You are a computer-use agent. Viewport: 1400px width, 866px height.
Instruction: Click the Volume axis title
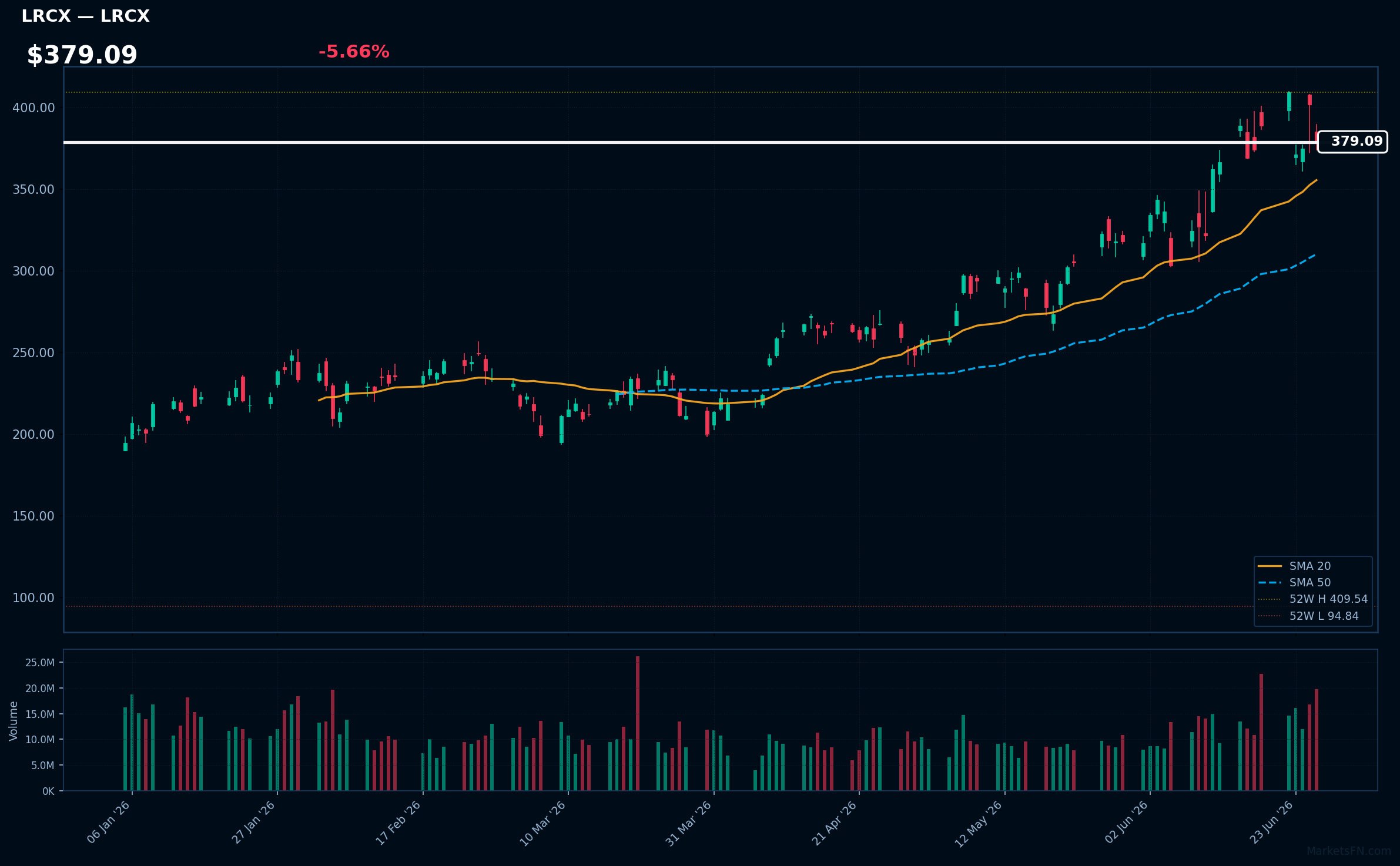[14, 721]
